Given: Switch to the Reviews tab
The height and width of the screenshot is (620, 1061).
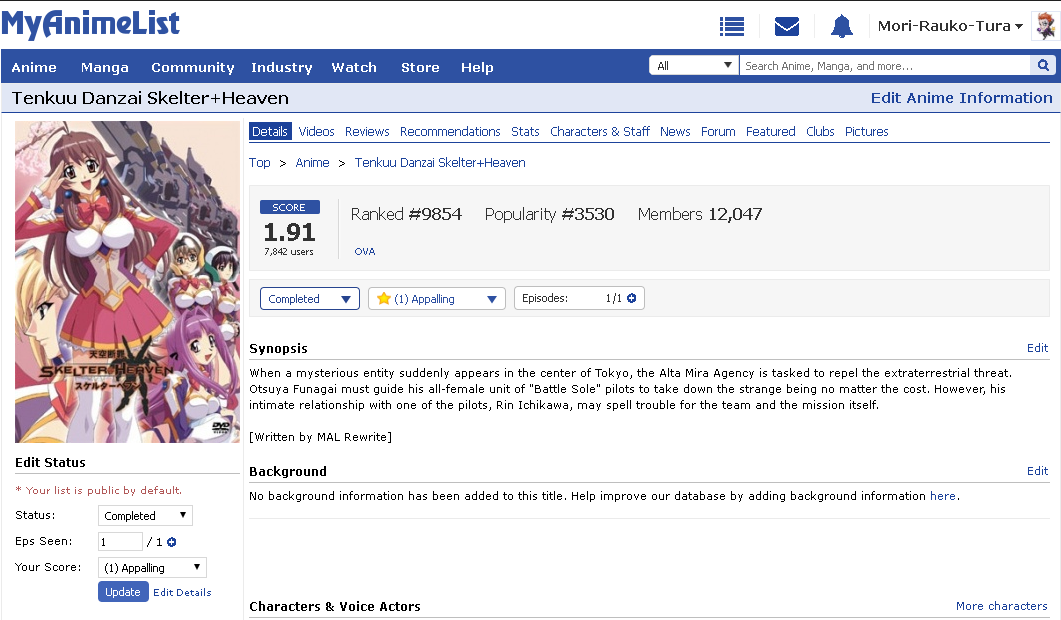Looking at the screenshot, I should 367,132.
